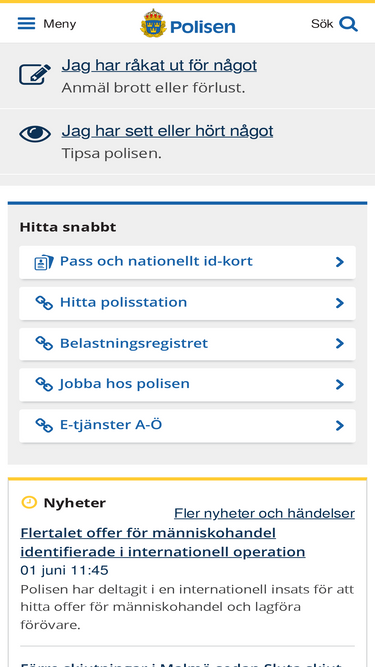This screenshot has height=667, width=375.
Task: Follow Fler nyheter och händelser link
Action: click(264, 513)
